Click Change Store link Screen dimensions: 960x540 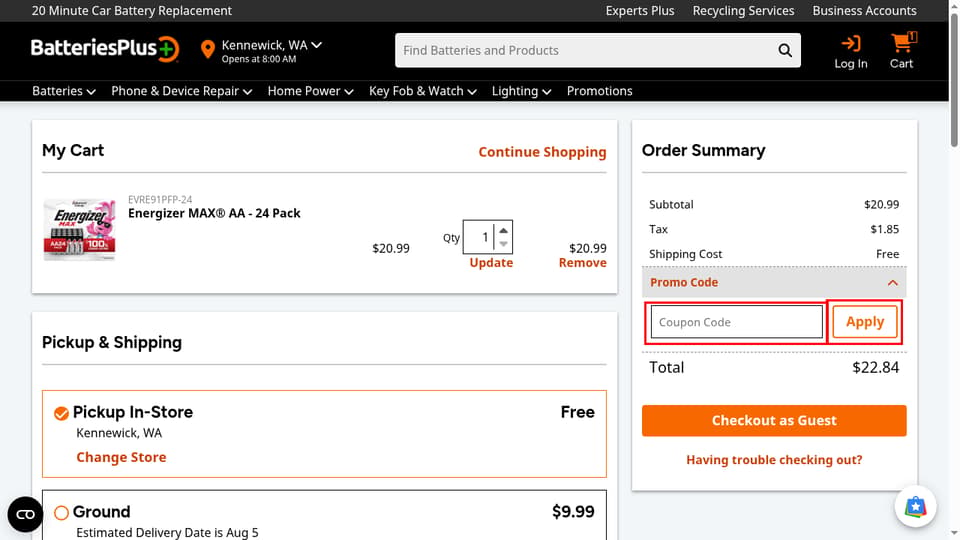point(121,457)
